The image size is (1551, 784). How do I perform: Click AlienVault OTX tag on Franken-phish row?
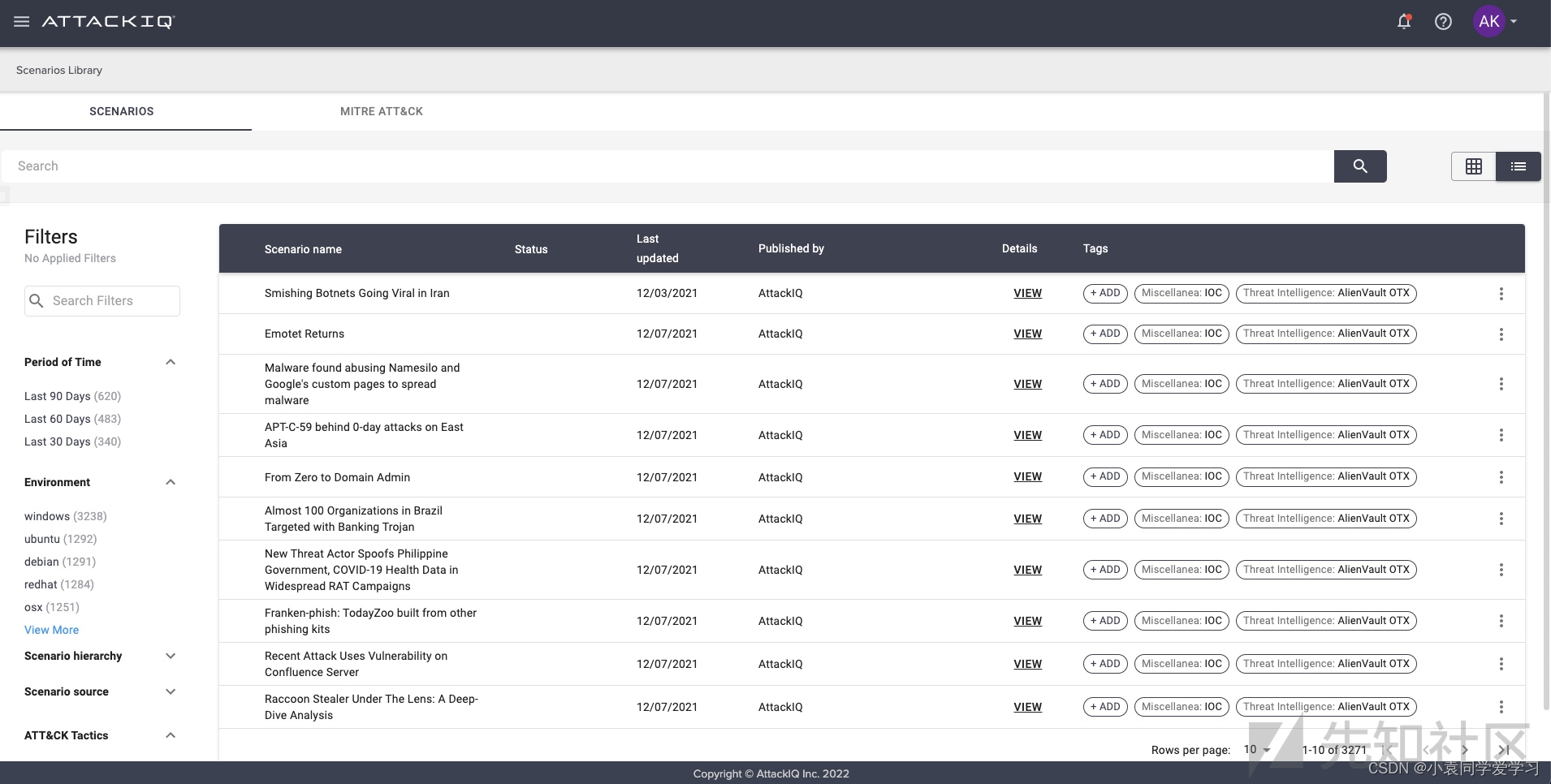click(x=1326, y=621)
